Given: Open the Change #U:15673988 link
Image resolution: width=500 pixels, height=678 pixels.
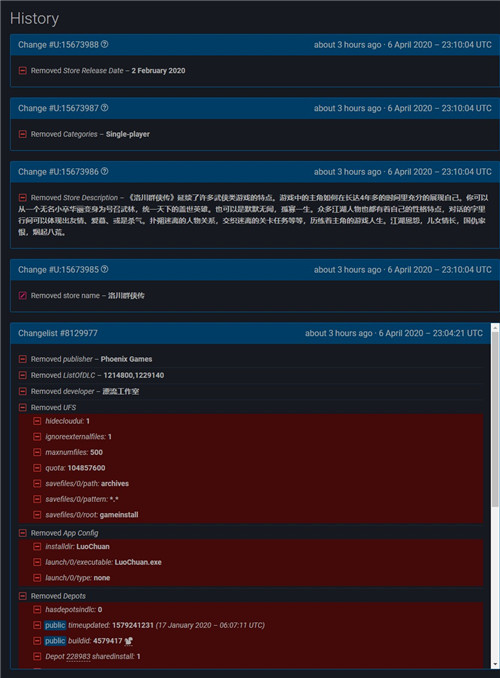Looking at the screenshot, I should (x=58, y=45).
